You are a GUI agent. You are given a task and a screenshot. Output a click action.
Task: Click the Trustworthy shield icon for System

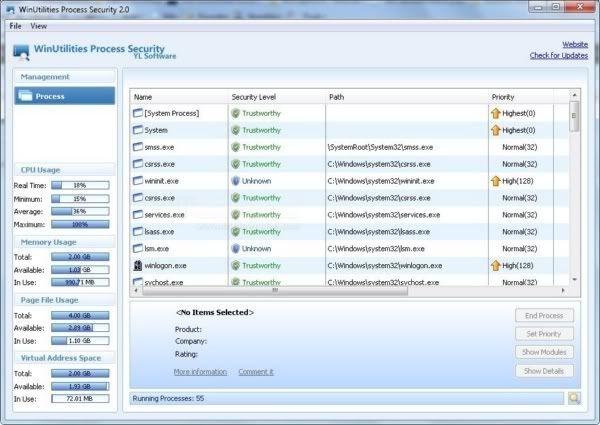click(x=236, y=130)
